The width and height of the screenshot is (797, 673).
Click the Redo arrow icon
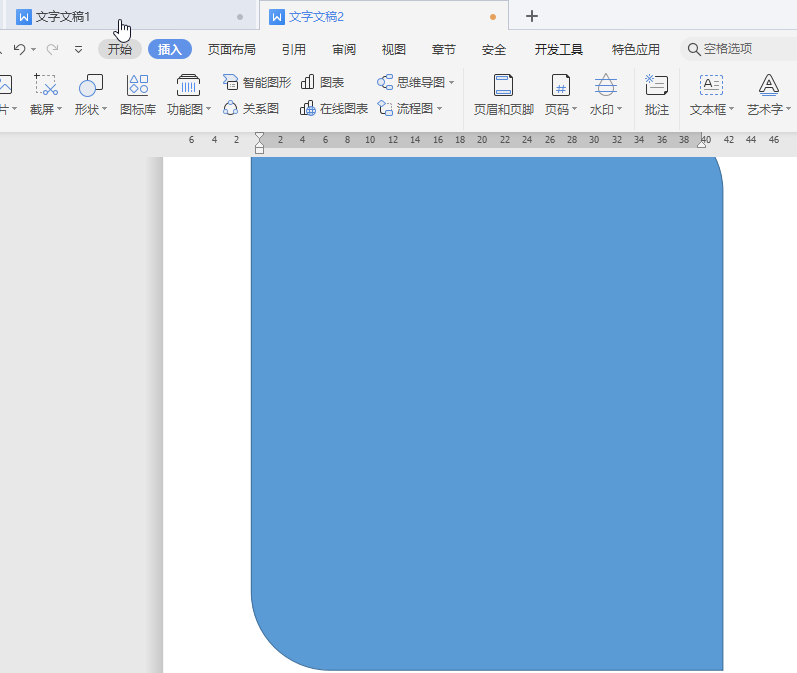coord(52,49)
